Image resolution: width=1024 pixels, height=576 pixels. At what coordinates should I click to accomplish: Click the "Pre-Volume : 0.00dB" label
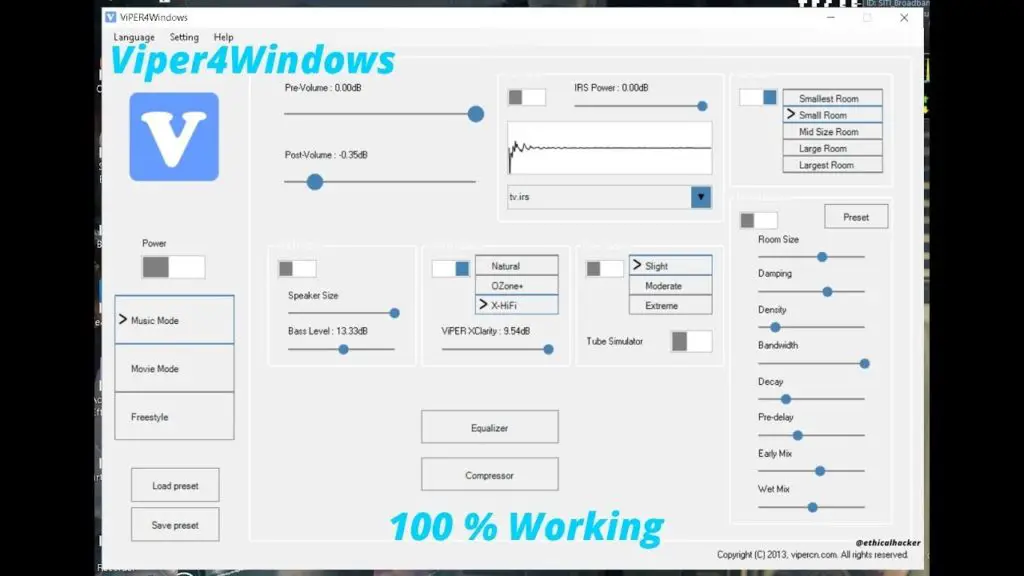323,88
